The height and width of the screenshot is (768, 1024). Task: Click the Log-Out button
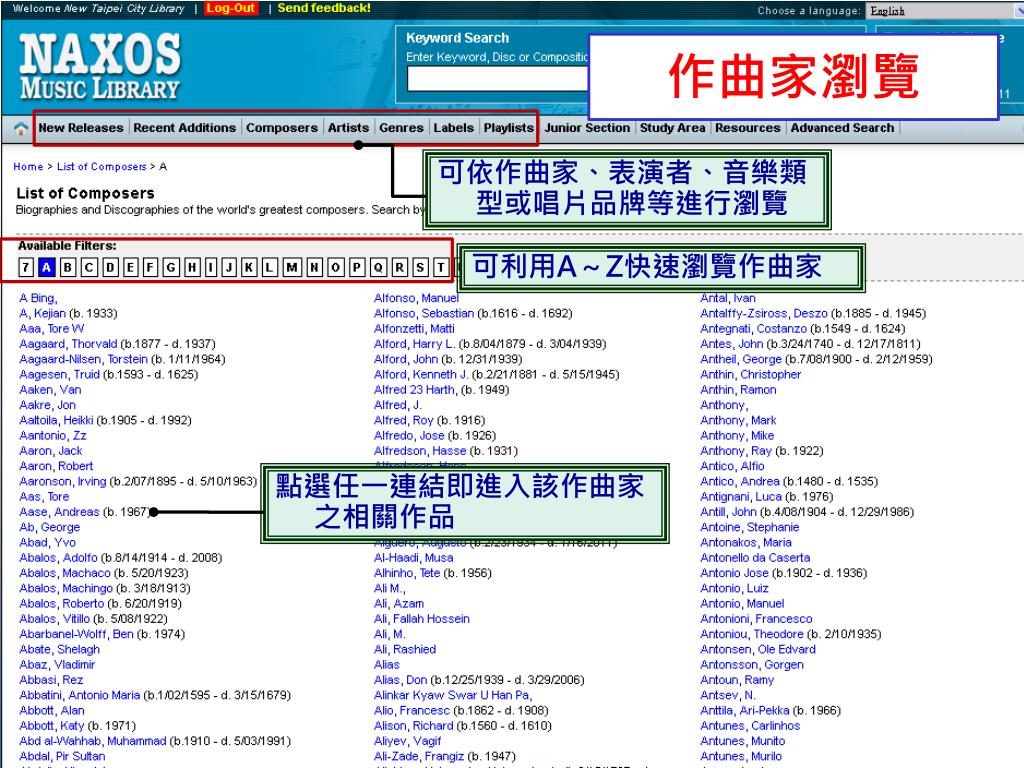(231, 8)
